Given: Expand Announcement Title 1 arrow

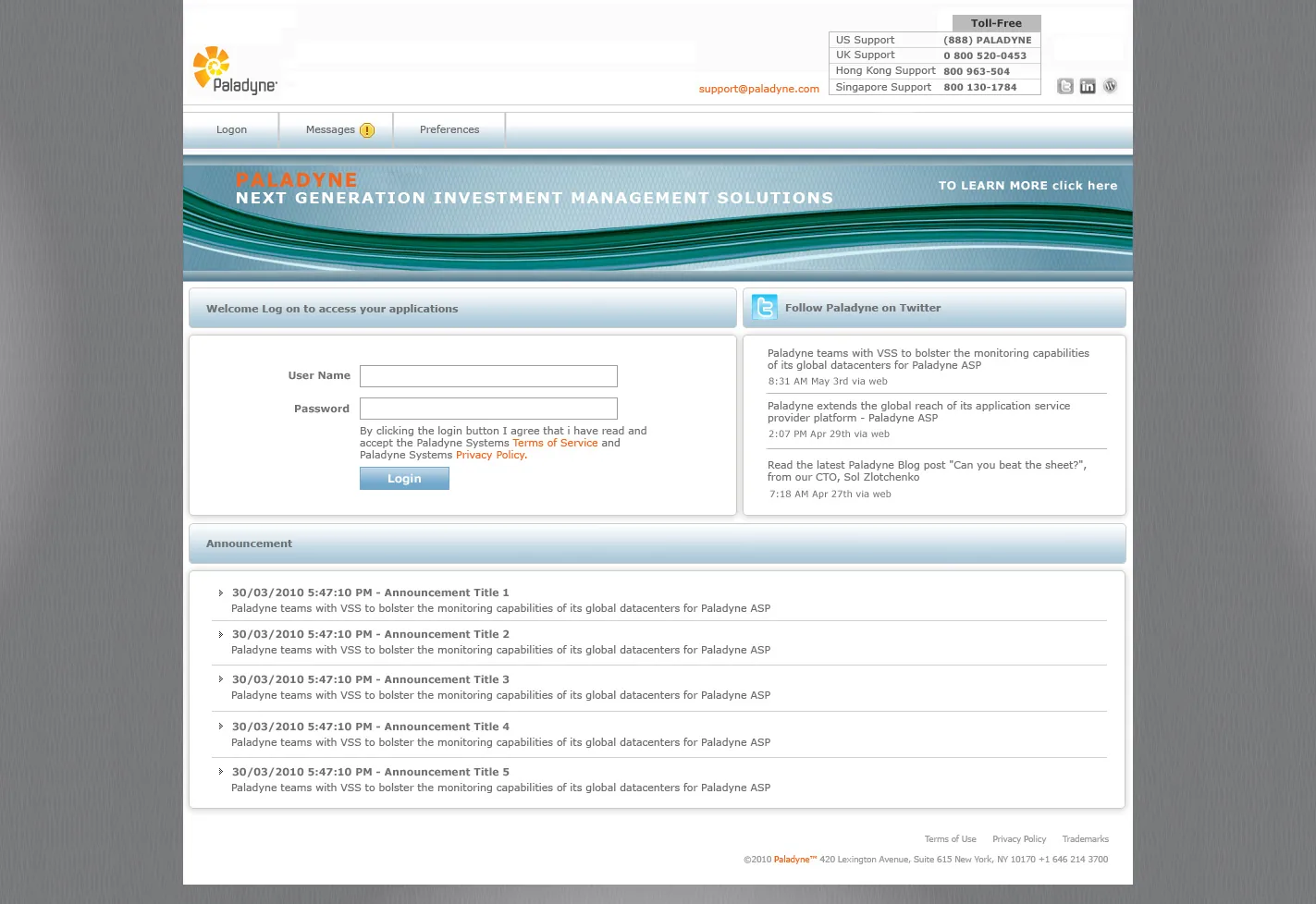Looking at the screenshot, I should click(x=220, y=592).
